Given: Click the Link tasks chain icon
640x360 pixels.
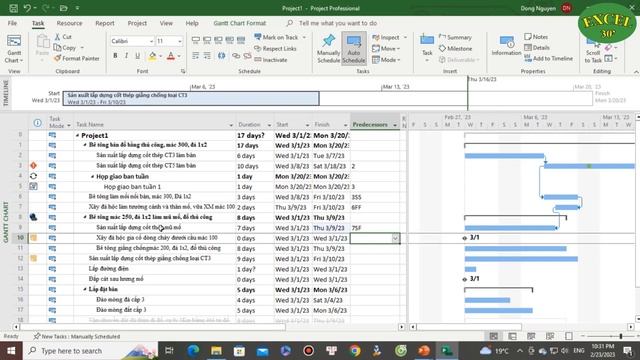Looking at the screenshot, I should point(236,56).
